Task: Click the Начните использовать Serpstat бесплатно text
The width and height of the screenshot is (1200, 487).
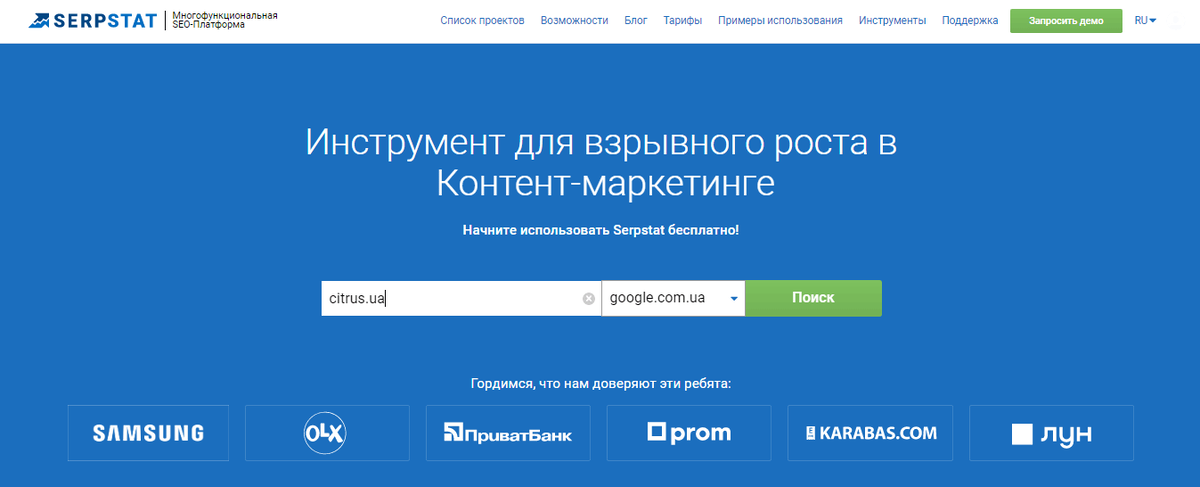Action: 601,230
